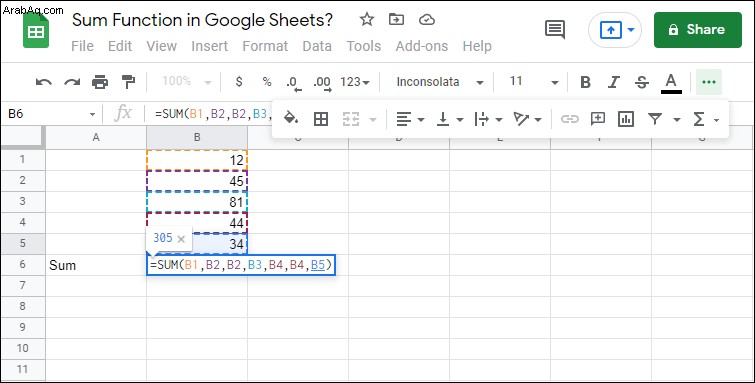Open the text color picker
This screenshot has width=755, height=383.
(671, 82)
